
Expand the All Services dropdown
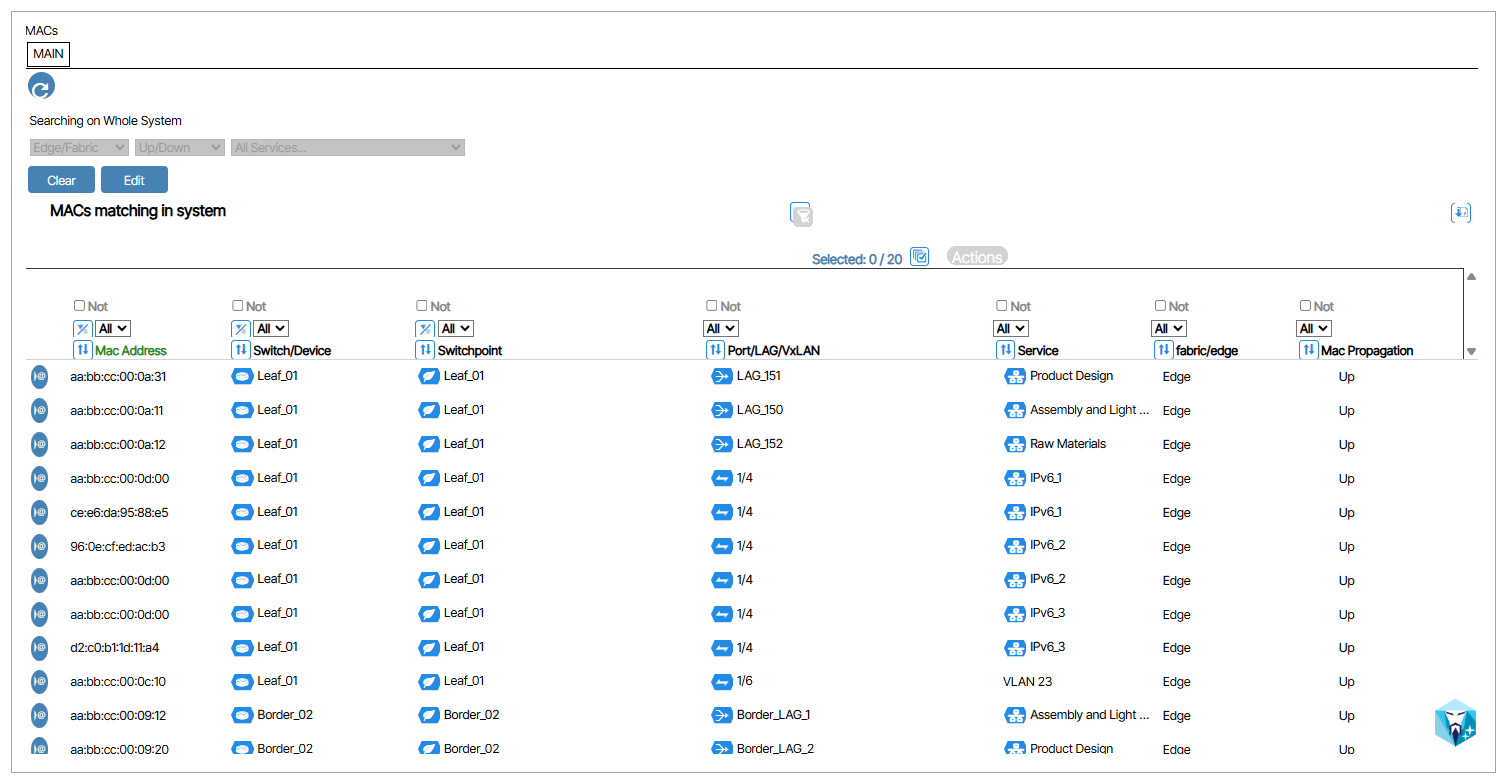point(348,148)
